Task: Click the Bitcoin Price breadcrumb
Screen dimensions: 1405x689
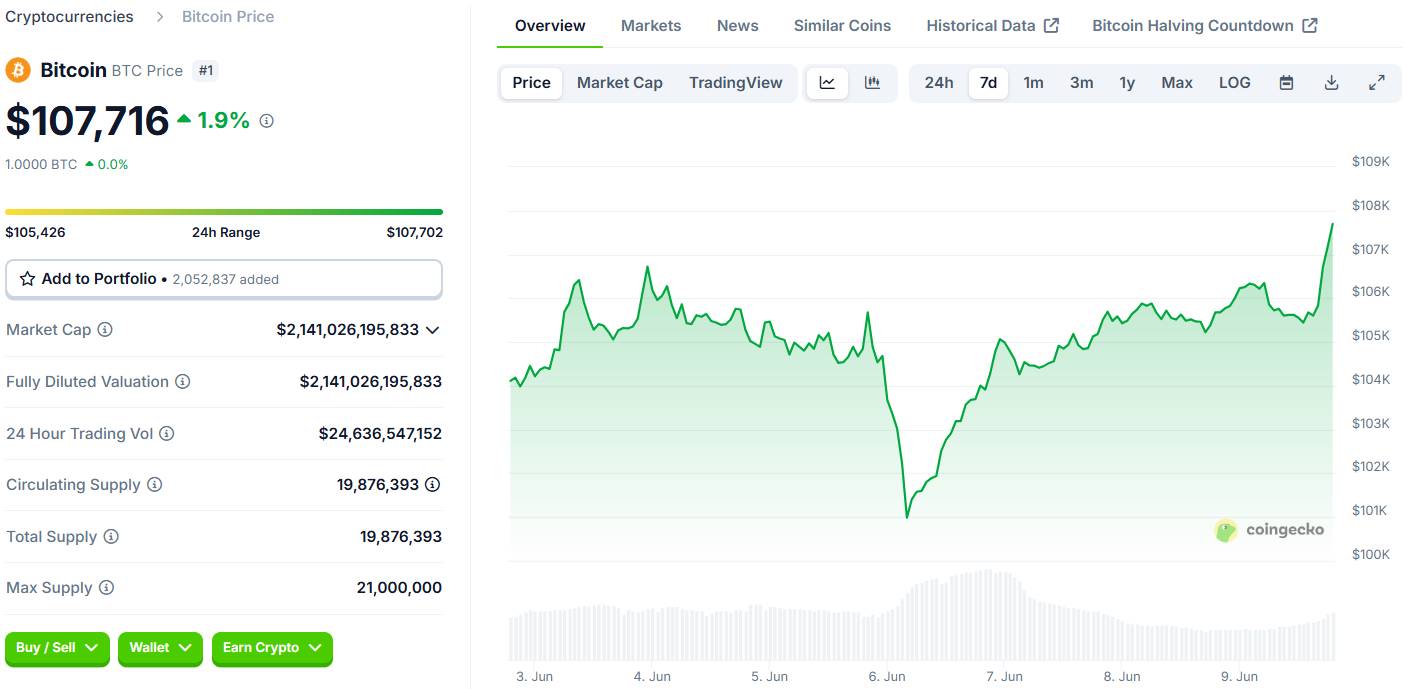Action: tap(228, 17)
